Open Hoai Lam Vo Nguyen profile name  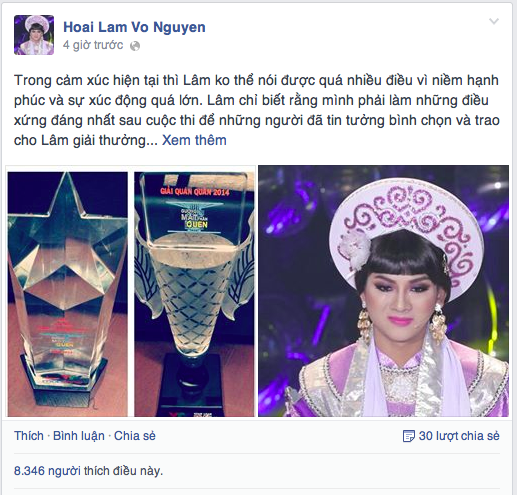pos(134,27)
